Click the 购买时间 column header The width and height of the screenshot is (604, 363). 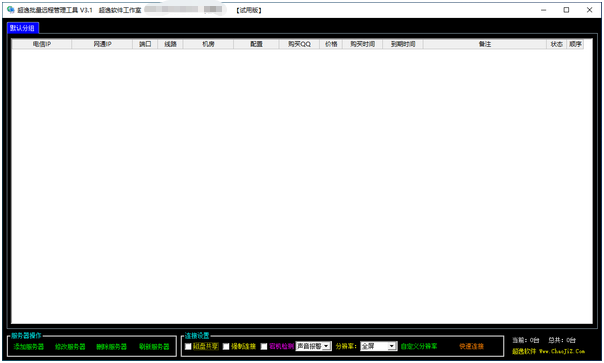[x=362, y=44]
